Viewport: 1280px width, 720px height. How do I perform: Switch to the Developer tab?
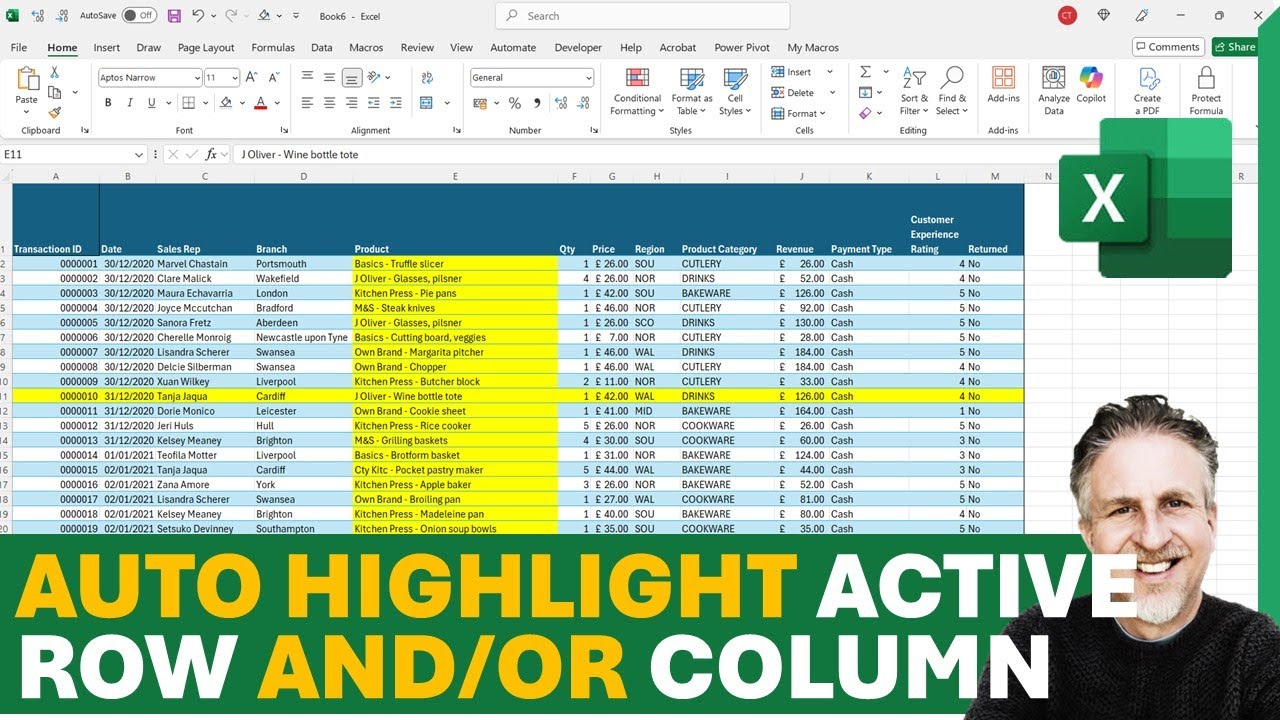[578, 47]
